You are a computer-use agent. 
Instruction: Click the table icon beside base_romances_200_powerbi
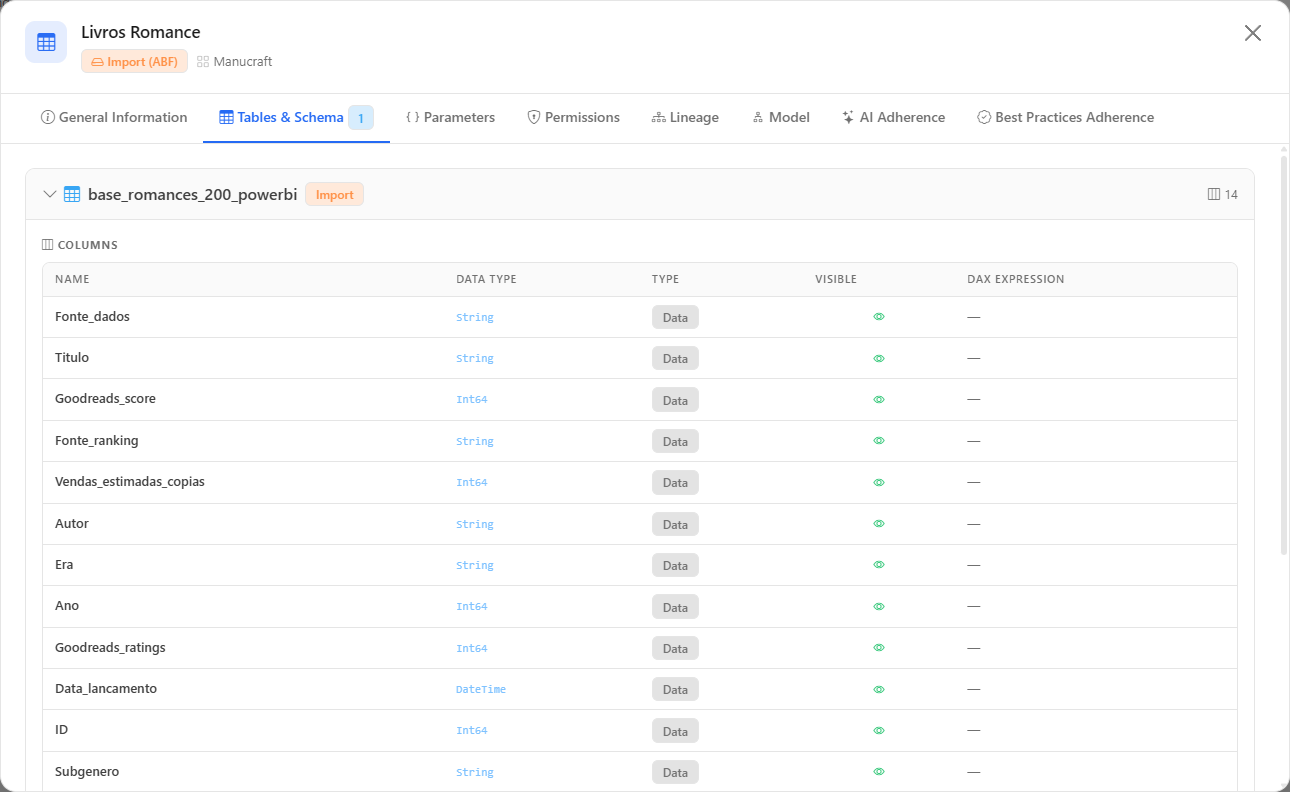pyautogui.click(x=72, y=194)
